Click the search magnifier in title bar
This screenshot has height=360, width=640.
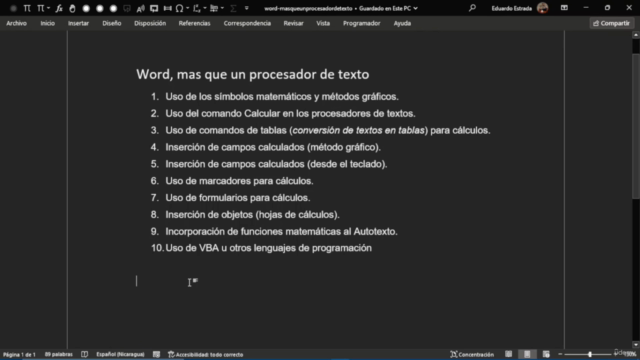(x=472, y=8)
